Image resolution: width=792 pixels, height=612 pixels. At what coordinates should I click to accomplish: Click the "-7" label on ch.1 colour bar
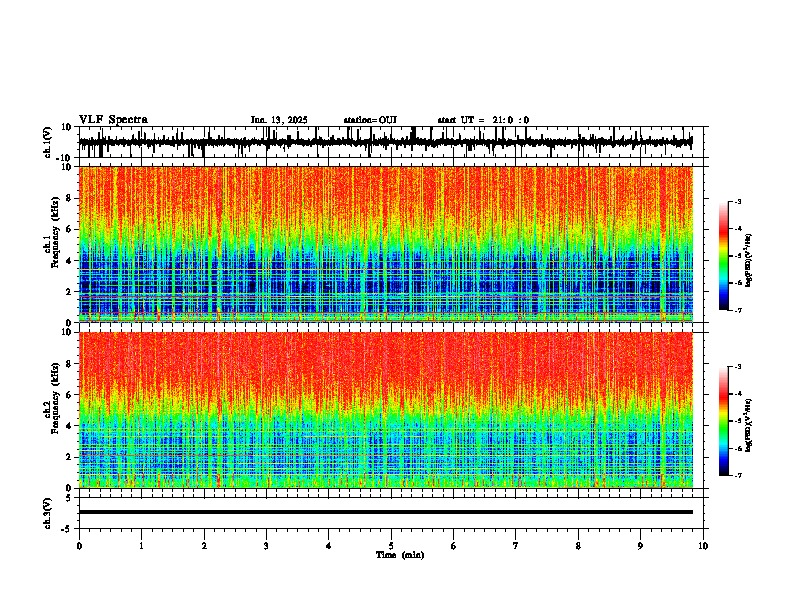click(x=738, y=310)
